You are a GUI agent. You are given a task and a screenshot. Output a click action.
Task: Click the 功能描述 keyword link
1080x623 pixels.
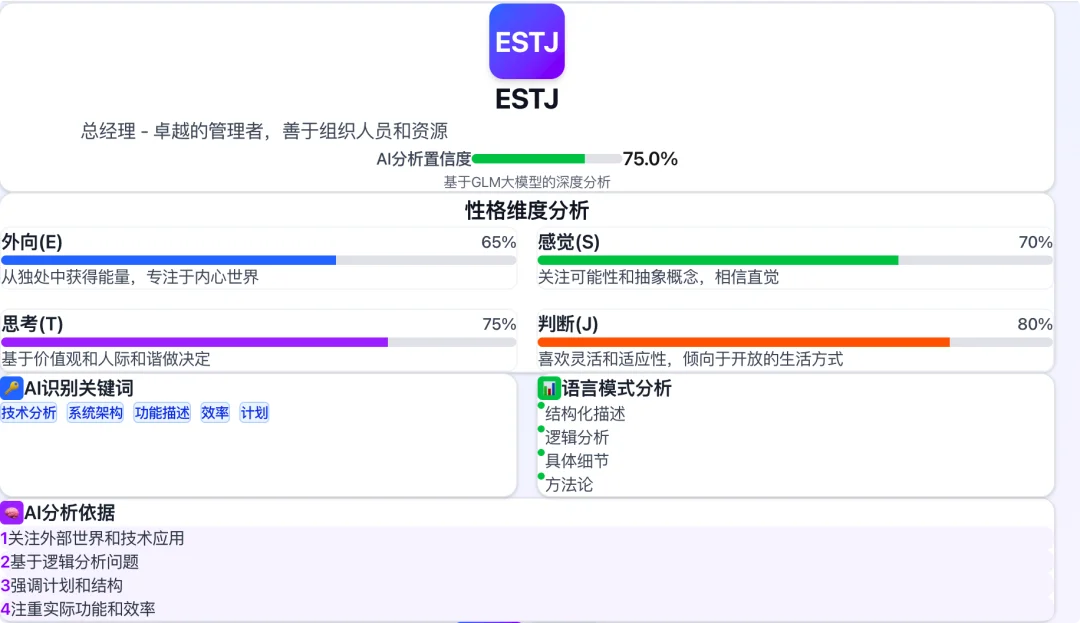point(161,412)
